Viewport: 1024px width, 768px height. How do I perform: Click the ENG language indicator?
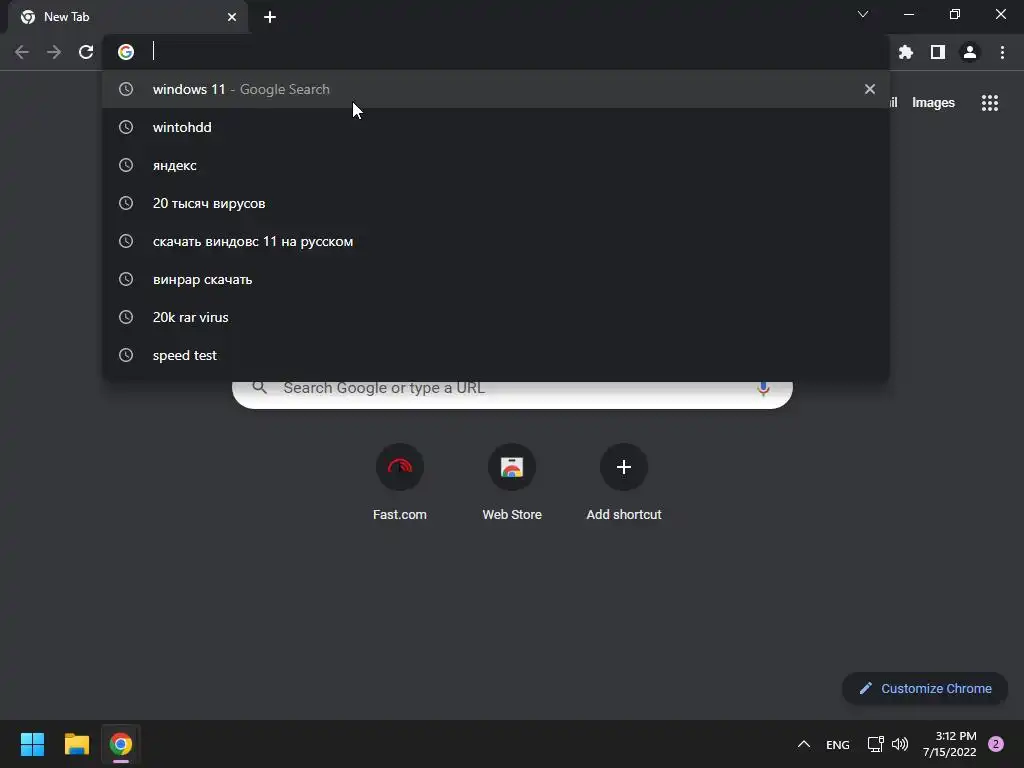(838, 744)
